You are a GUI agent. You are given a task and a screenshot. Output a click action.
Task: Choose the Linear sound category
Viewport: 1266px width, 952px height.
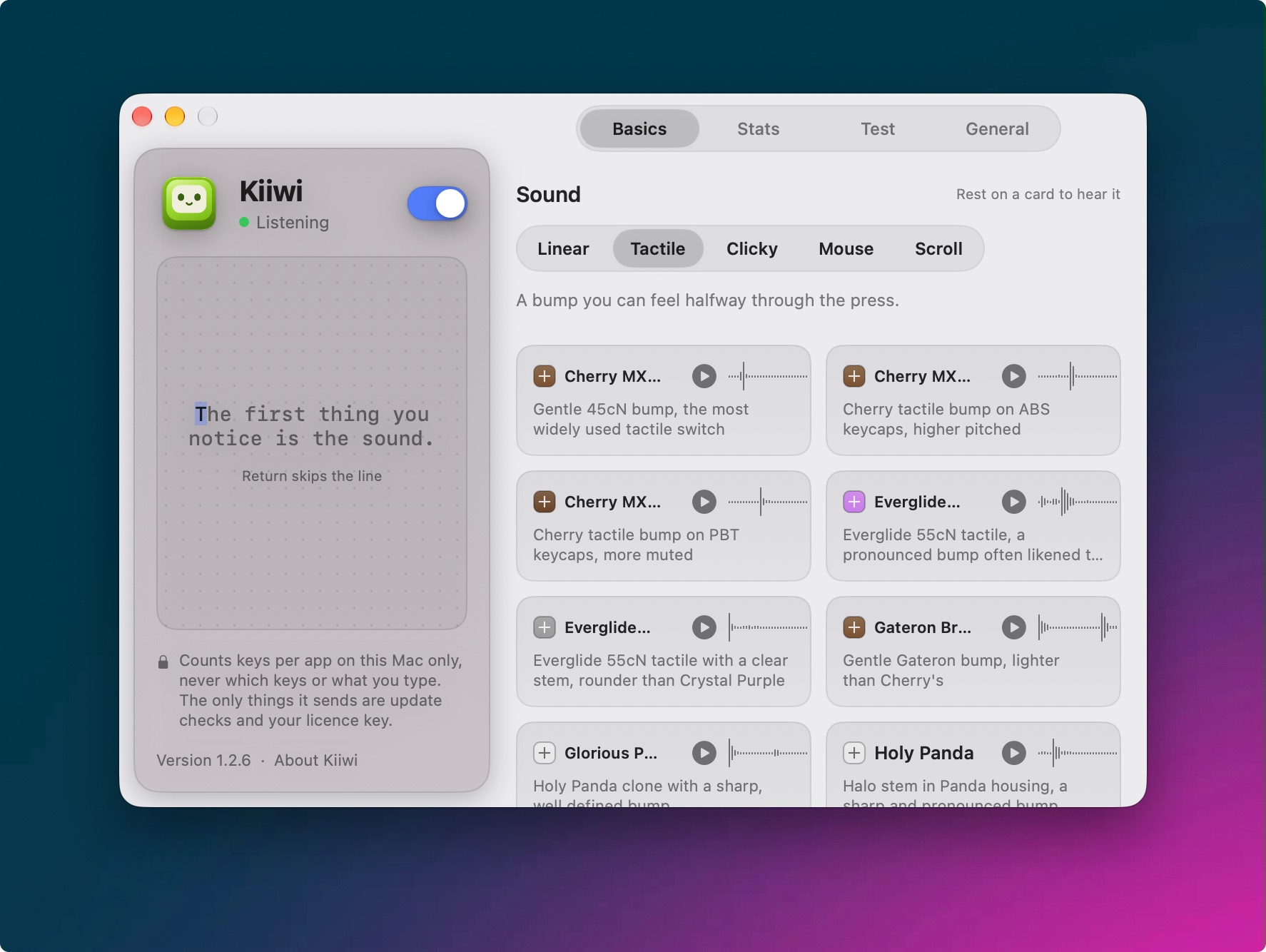(563, 249)
